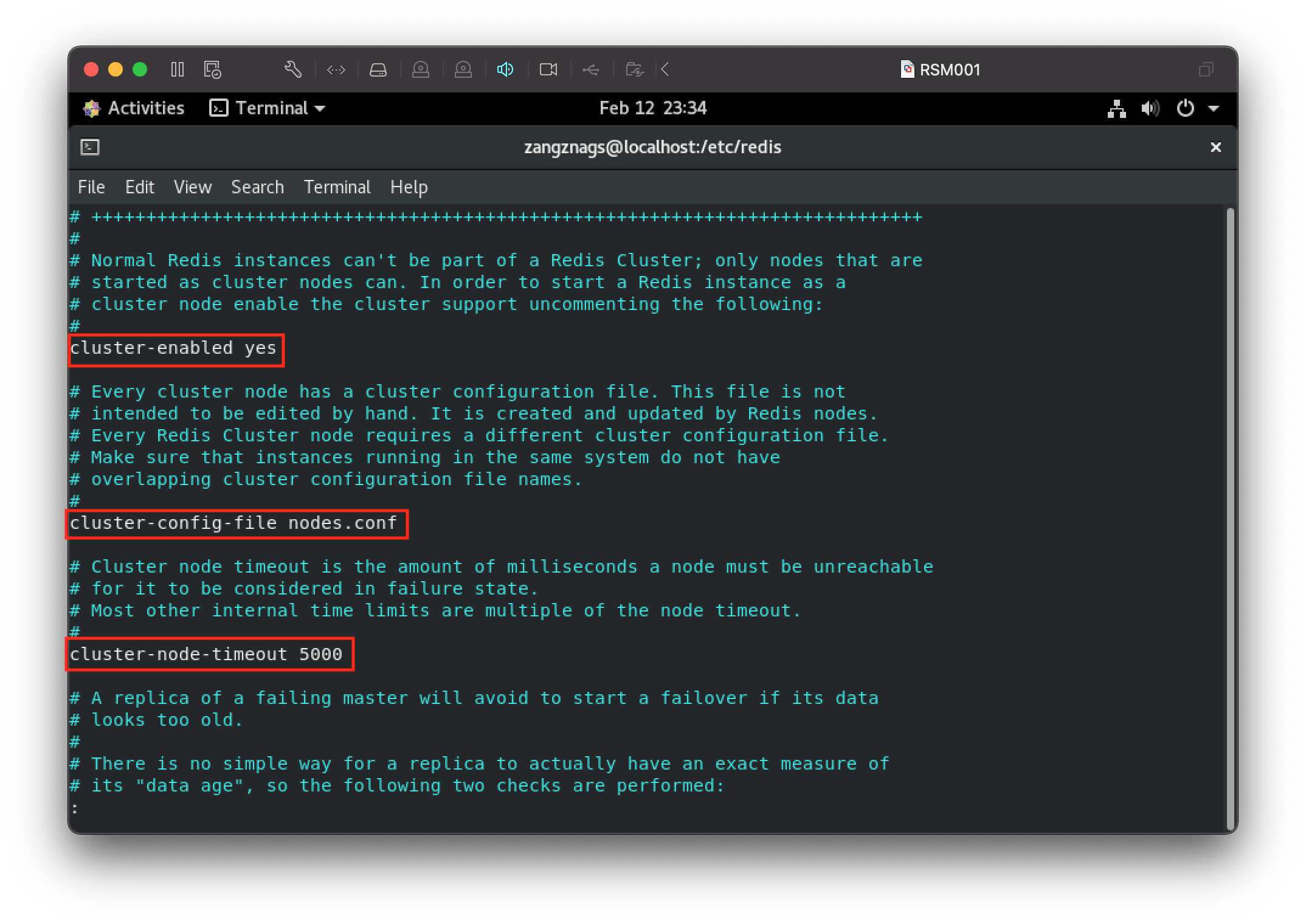
Task: Open VM settings wrench icon
Action: click(x=293, y=69)
